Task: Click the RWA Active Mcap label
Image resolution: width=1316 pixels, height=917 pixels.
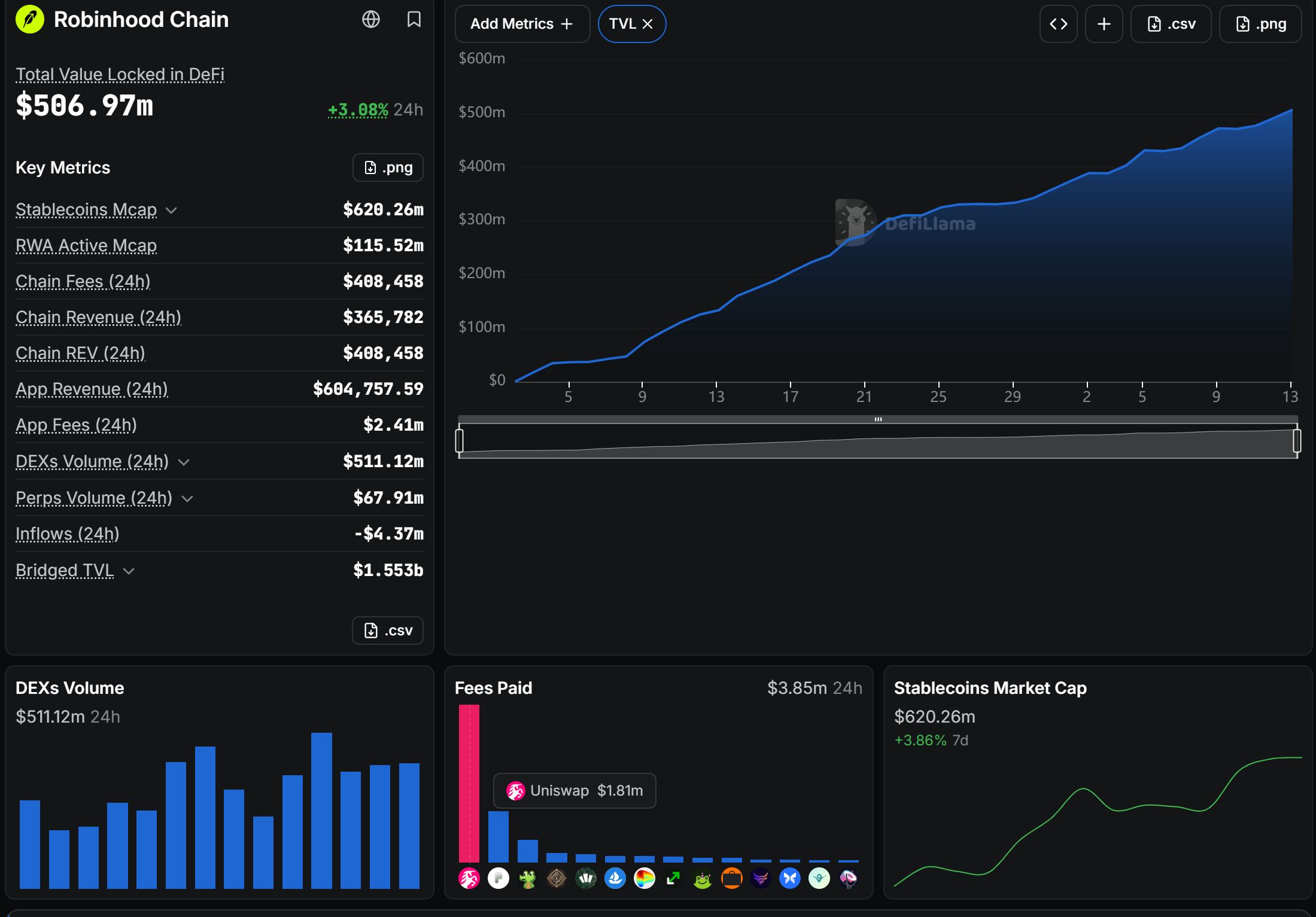Action: [x=86, y=245]
